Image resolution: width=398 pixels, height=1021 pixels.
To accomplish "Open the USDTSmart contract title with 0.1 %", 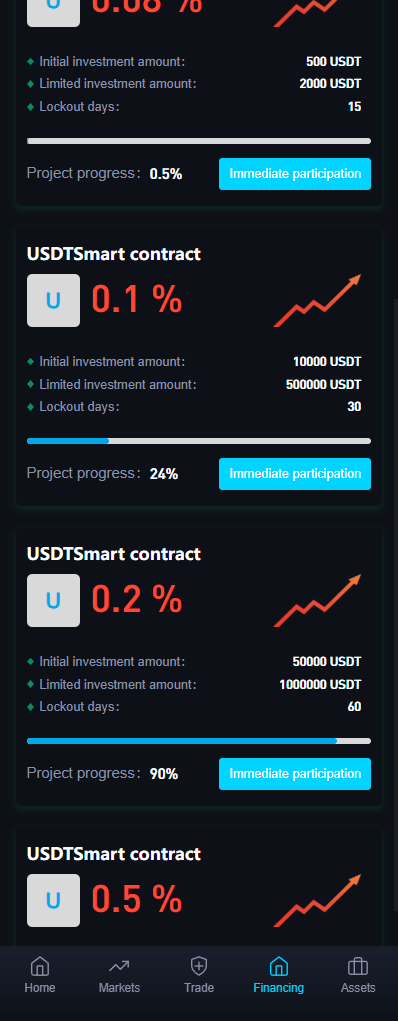I will [114, 254].
